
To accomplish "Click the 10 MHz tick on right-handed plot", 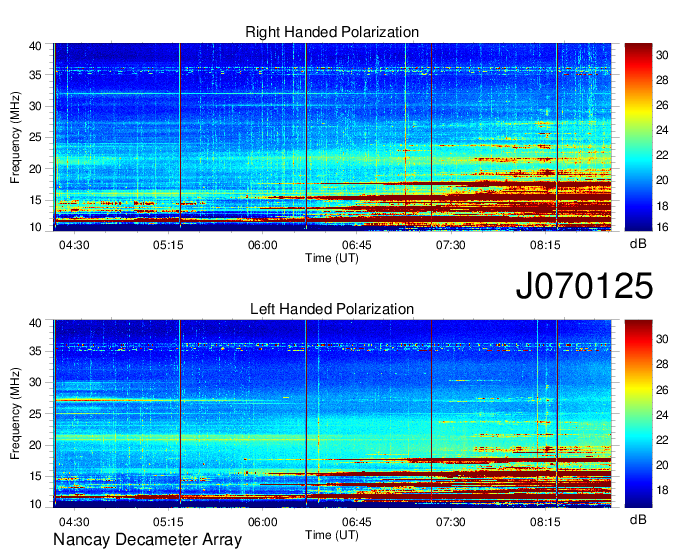I will (x=35, y=227).
